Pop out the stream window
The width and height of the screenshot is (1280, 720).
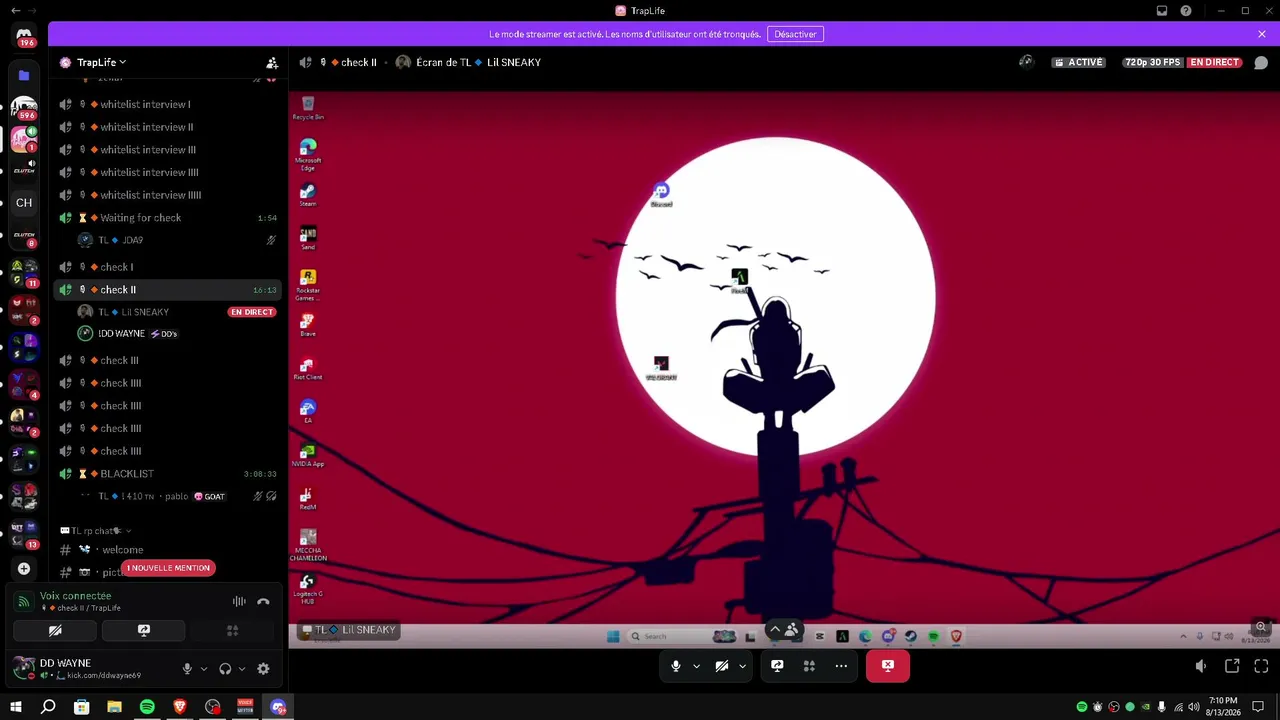1232,666
